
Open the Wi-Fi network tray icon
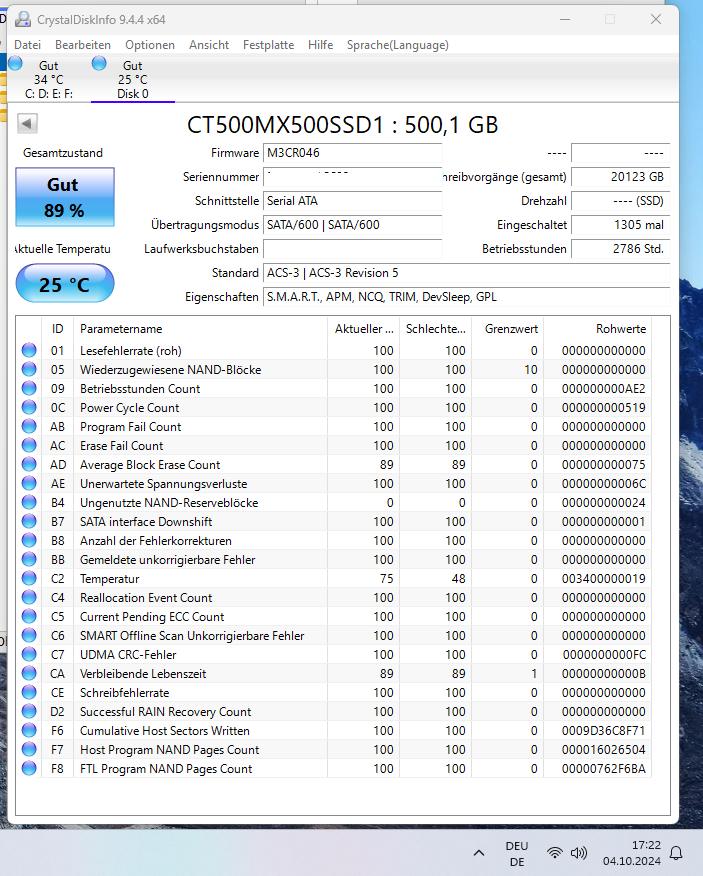point(554,853)
